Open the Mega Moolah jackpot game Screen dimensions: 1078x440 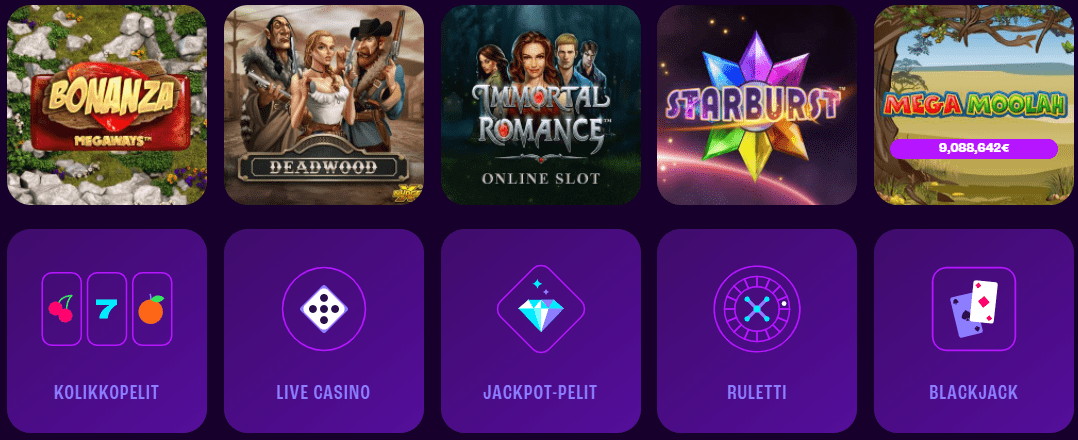(x=974, y=104)
